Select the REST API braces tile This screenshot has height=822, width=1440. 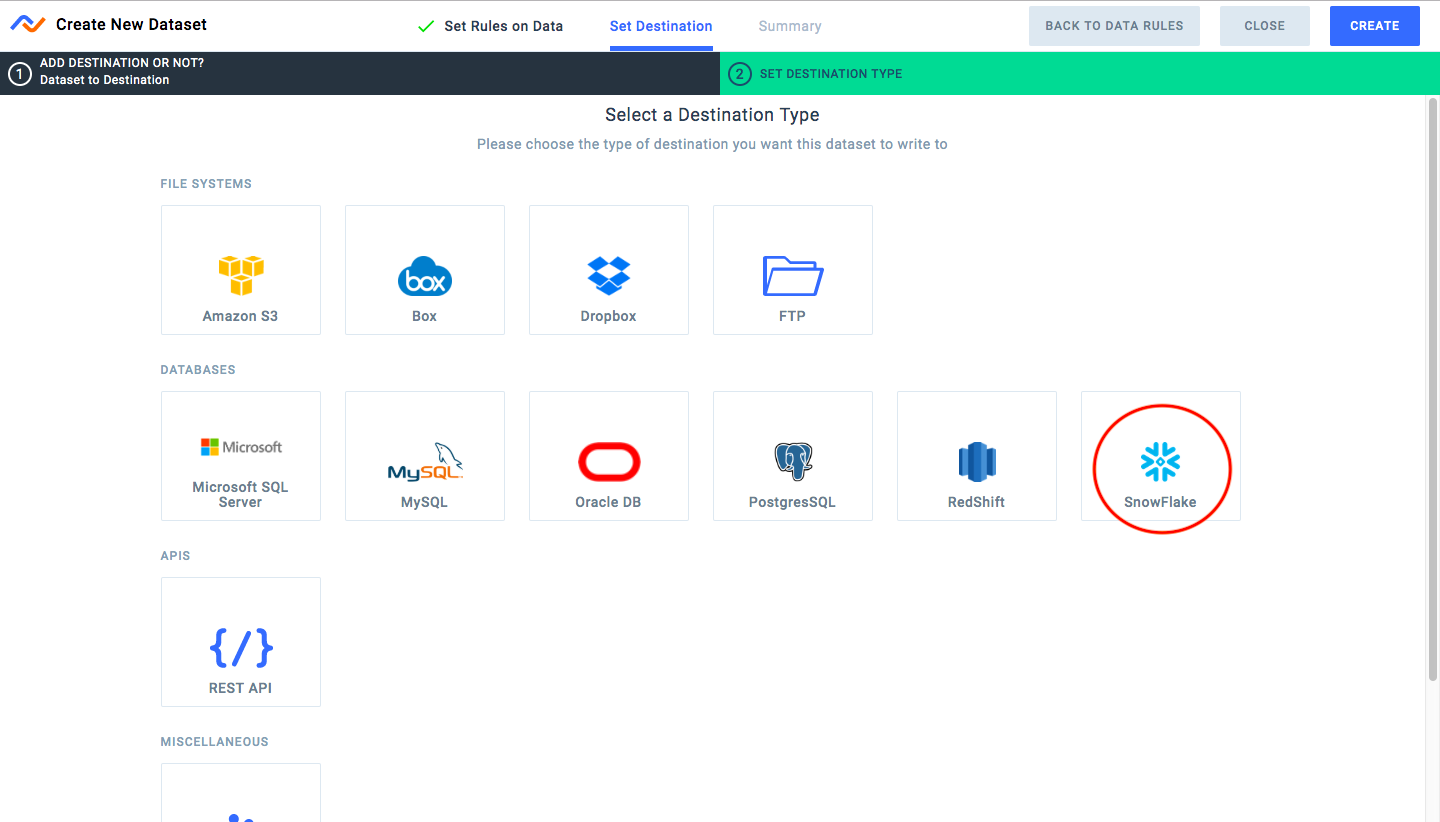tap(241, 642)
